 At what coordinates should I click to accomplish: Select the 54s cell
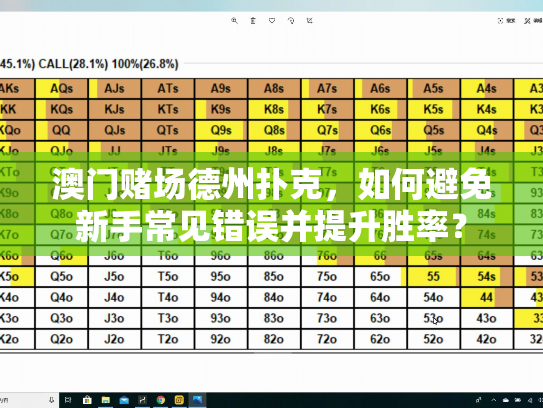pos(487,277)
